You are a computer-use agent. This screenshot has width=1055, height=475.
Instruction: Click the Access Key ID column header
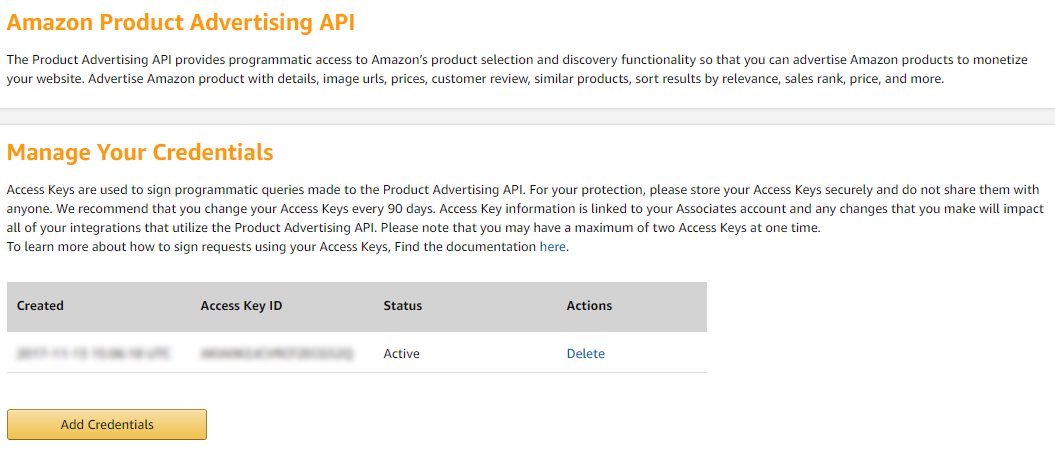tap(241, 305)
